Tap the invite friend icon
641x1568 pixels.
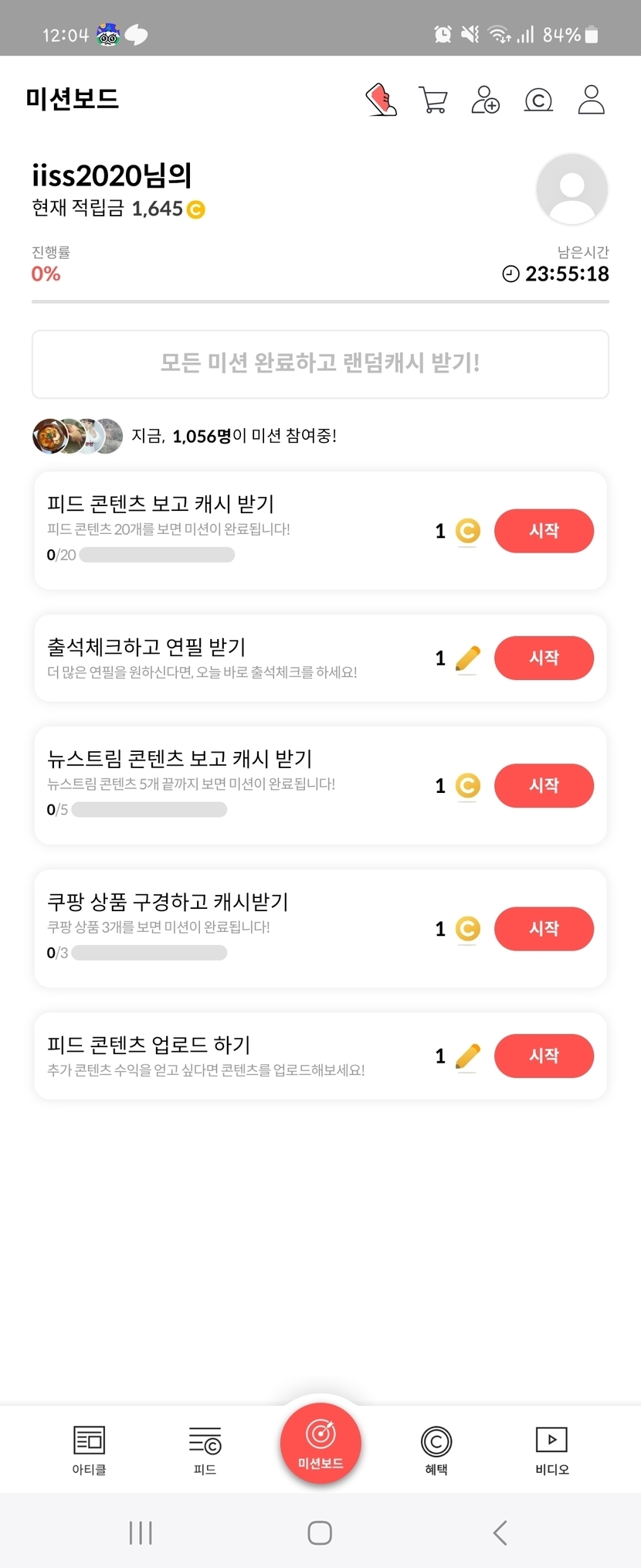(485, 100)
